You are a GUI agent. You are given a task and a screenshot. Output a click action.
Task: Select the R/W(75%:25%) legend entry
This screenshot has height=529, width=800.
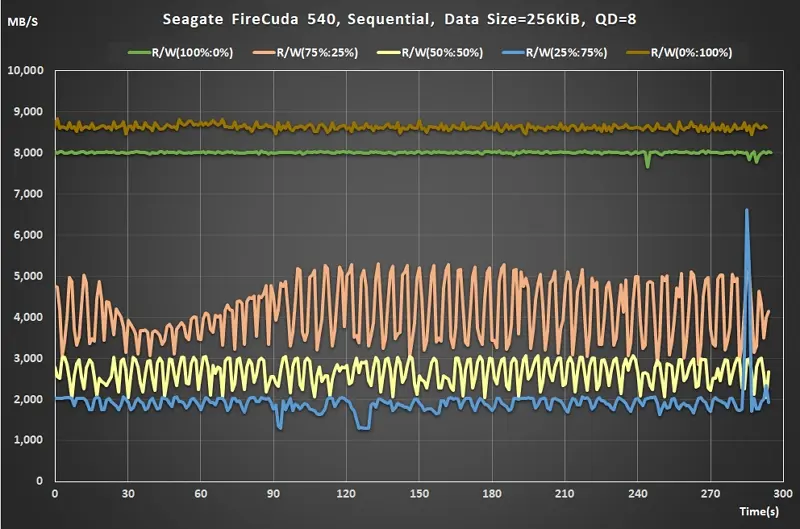(306, 53)
